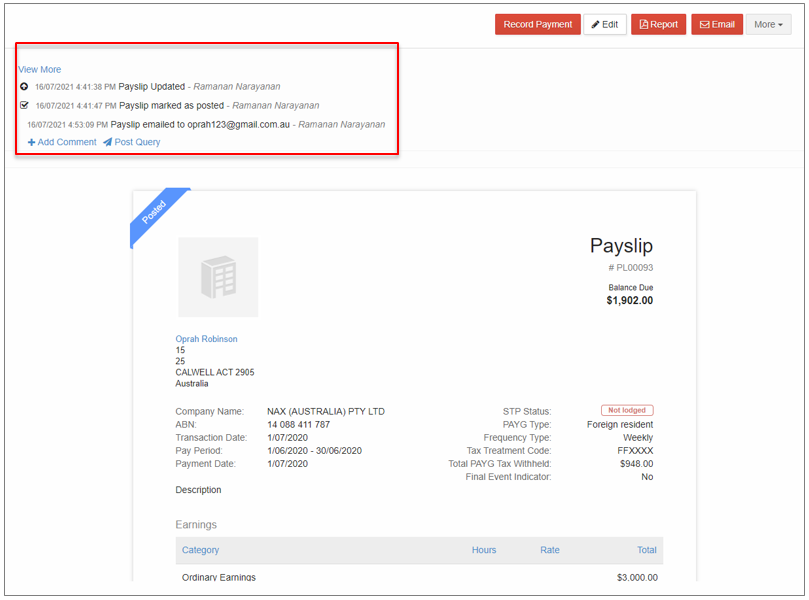The image size is (809, 600).
Task: Click the Earnings section heading
Action: [196, 525]
